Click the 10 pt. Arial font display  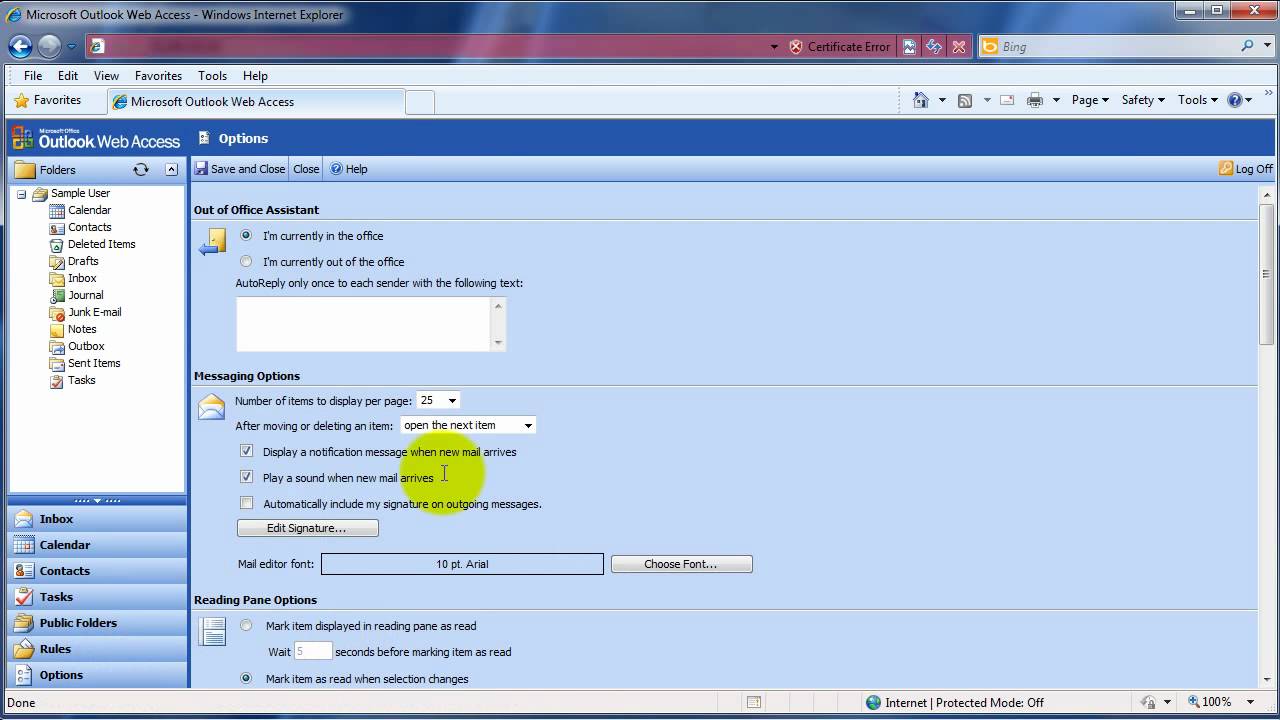(462, 564)
